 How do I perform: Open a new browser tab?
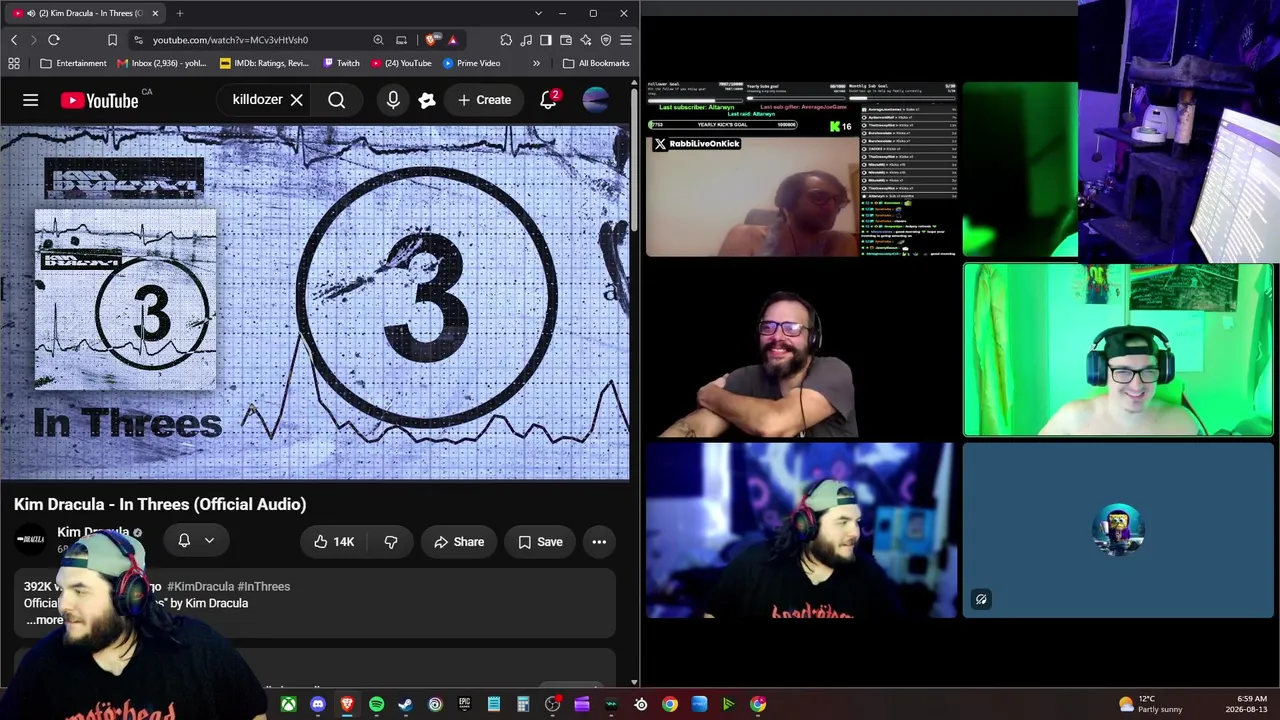coord(180,13)
